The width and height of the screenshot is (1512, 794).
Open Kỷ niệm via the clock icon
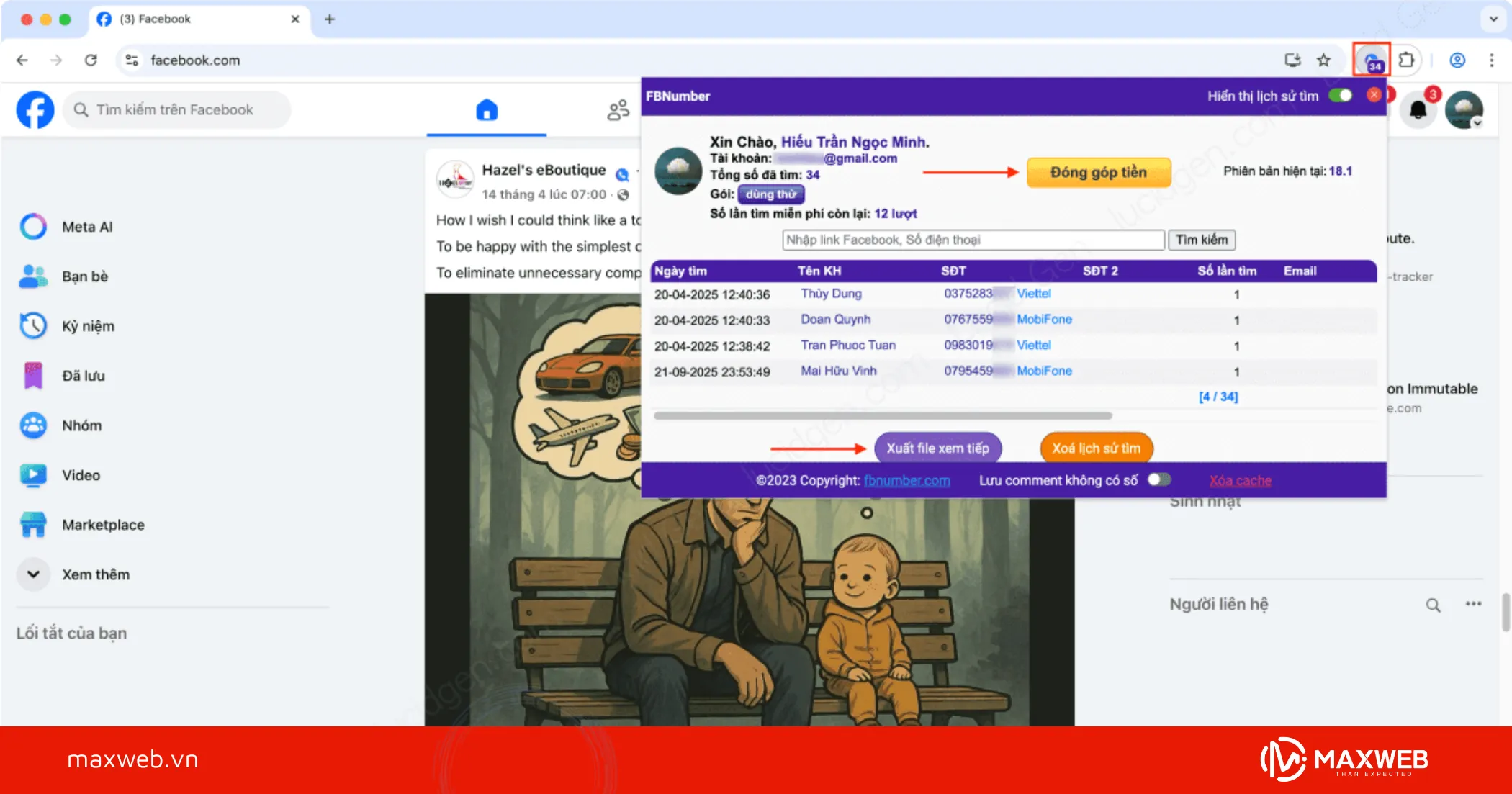32,325
